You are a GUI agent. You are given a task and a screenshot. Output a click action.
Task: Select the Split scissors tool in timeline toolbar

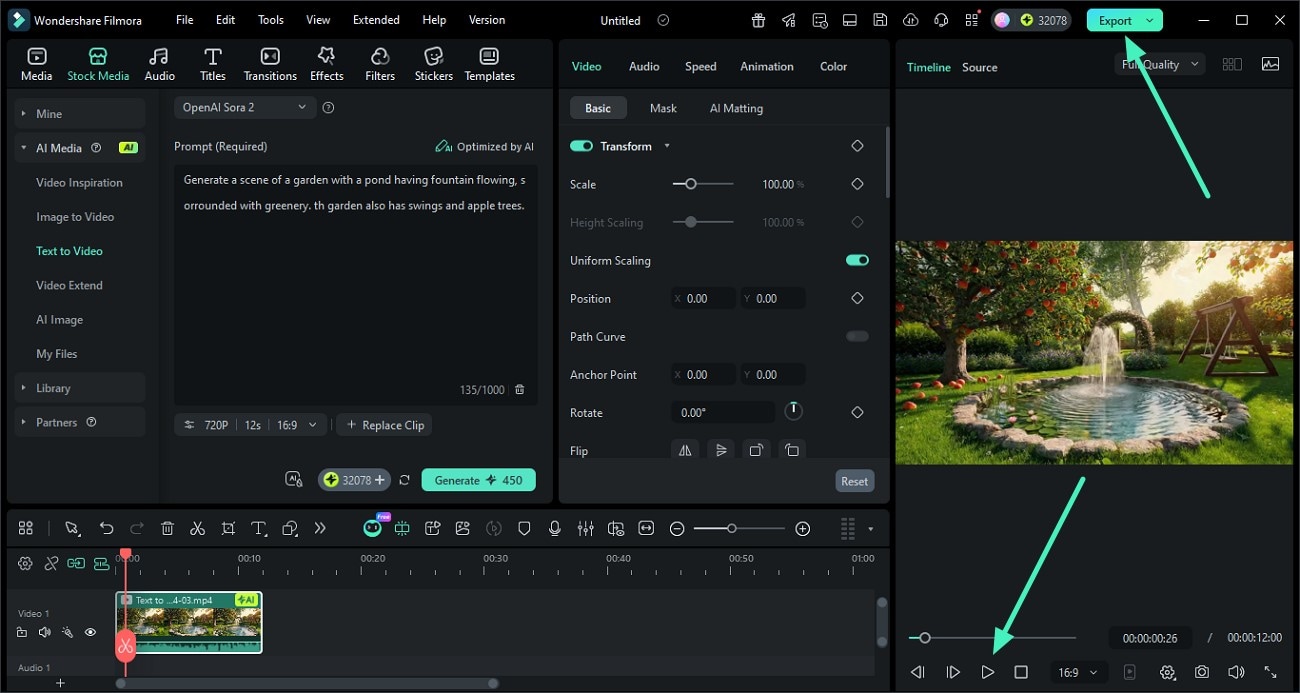[197, 528]
